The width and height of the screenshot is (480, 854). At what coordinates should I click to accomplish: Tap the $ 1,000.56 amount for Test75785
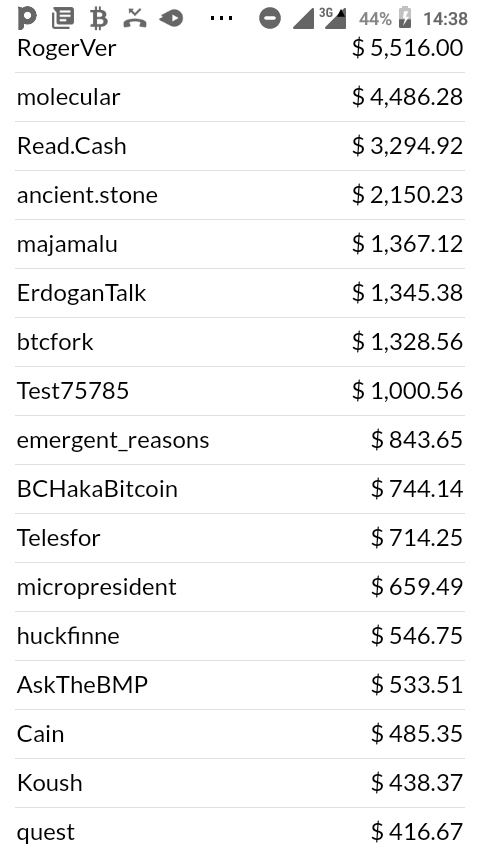click(x=408, y=391)
